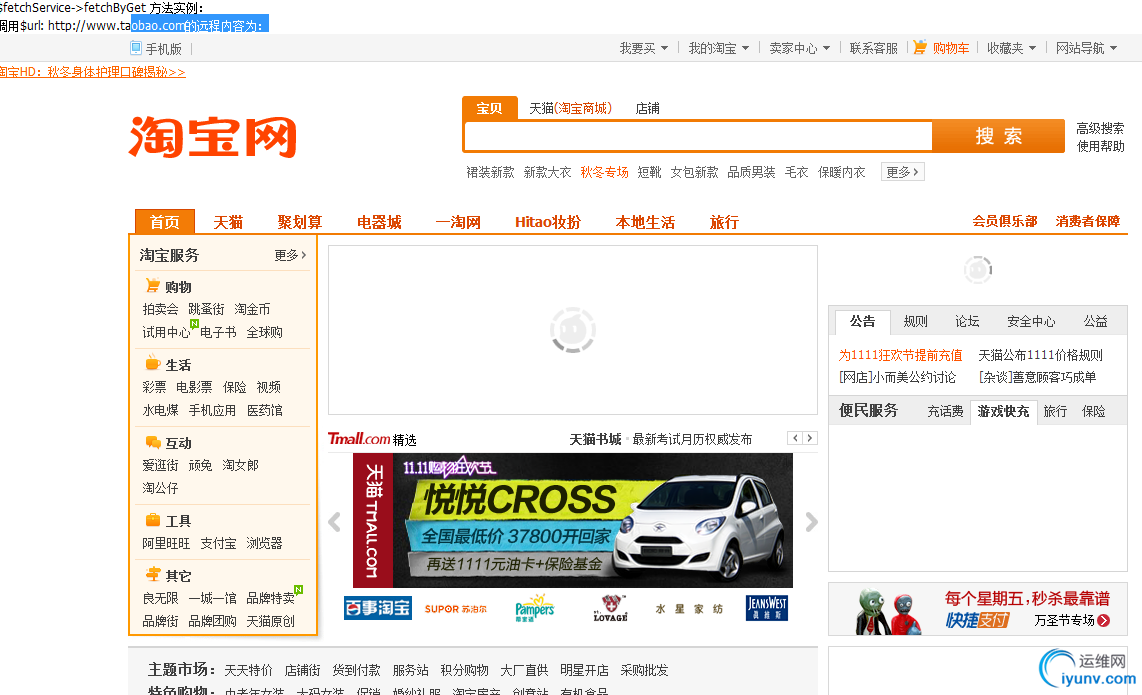Switch to the 规则 tab
1142x695 pixels.
[x=915, y=321]
